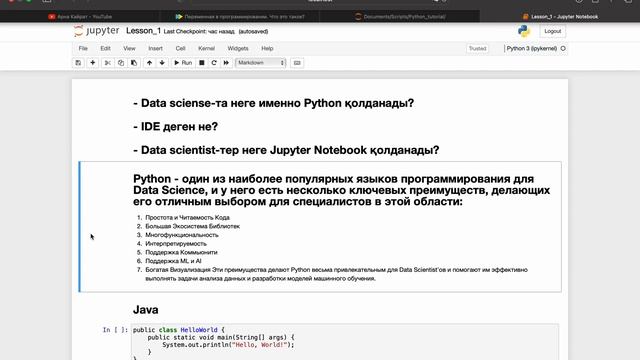Open the Cell menu
This screenshot has width=640, height=360.
(180, 48)
